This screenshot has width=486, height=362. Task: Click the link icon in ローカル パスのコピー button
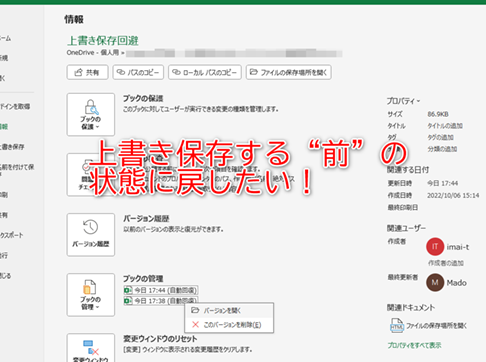point(176,72)
